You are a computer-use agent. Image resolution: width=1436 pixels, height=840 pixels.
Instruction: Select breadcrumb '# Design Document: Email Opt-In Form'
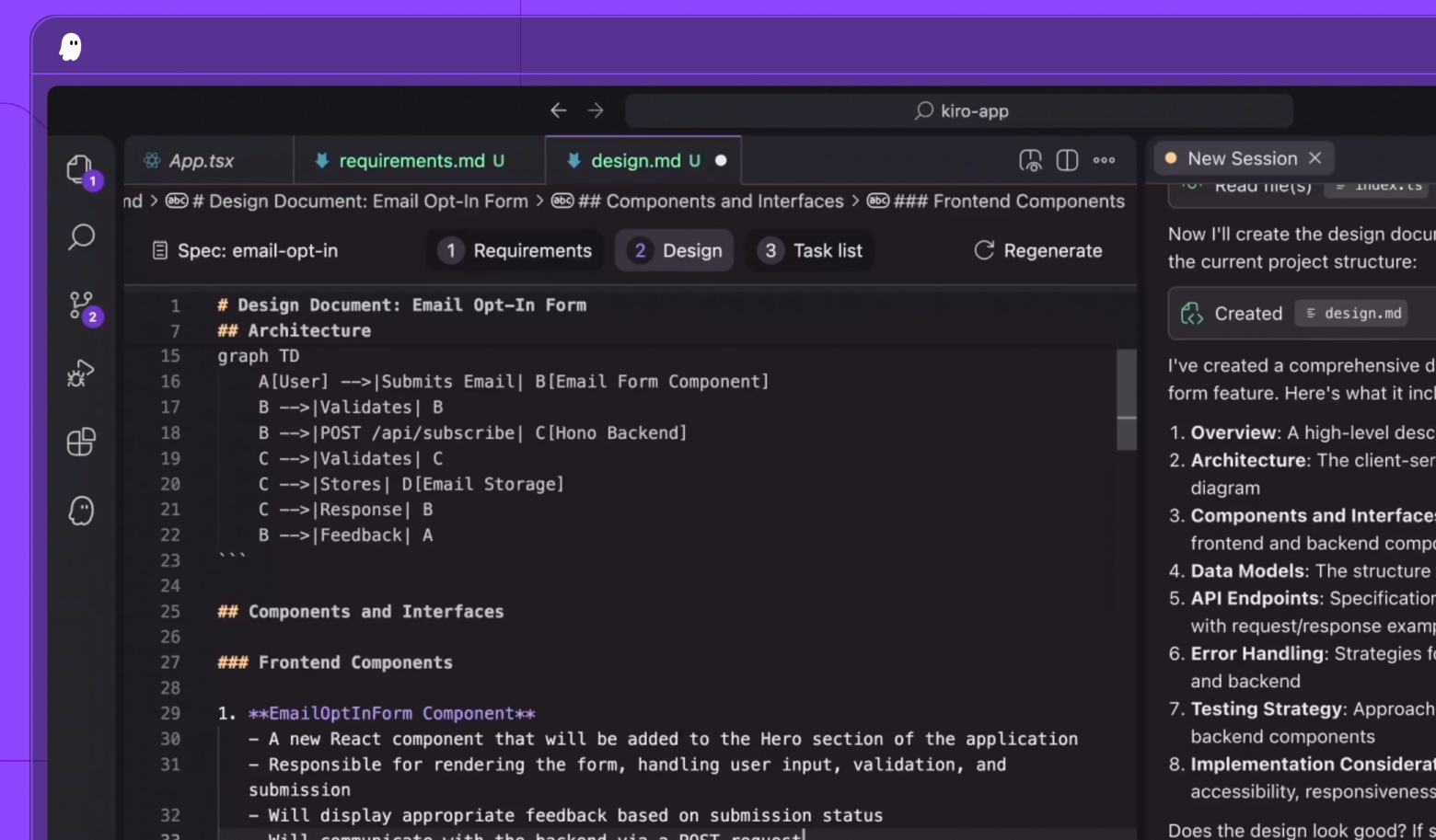tap(358, 201)
